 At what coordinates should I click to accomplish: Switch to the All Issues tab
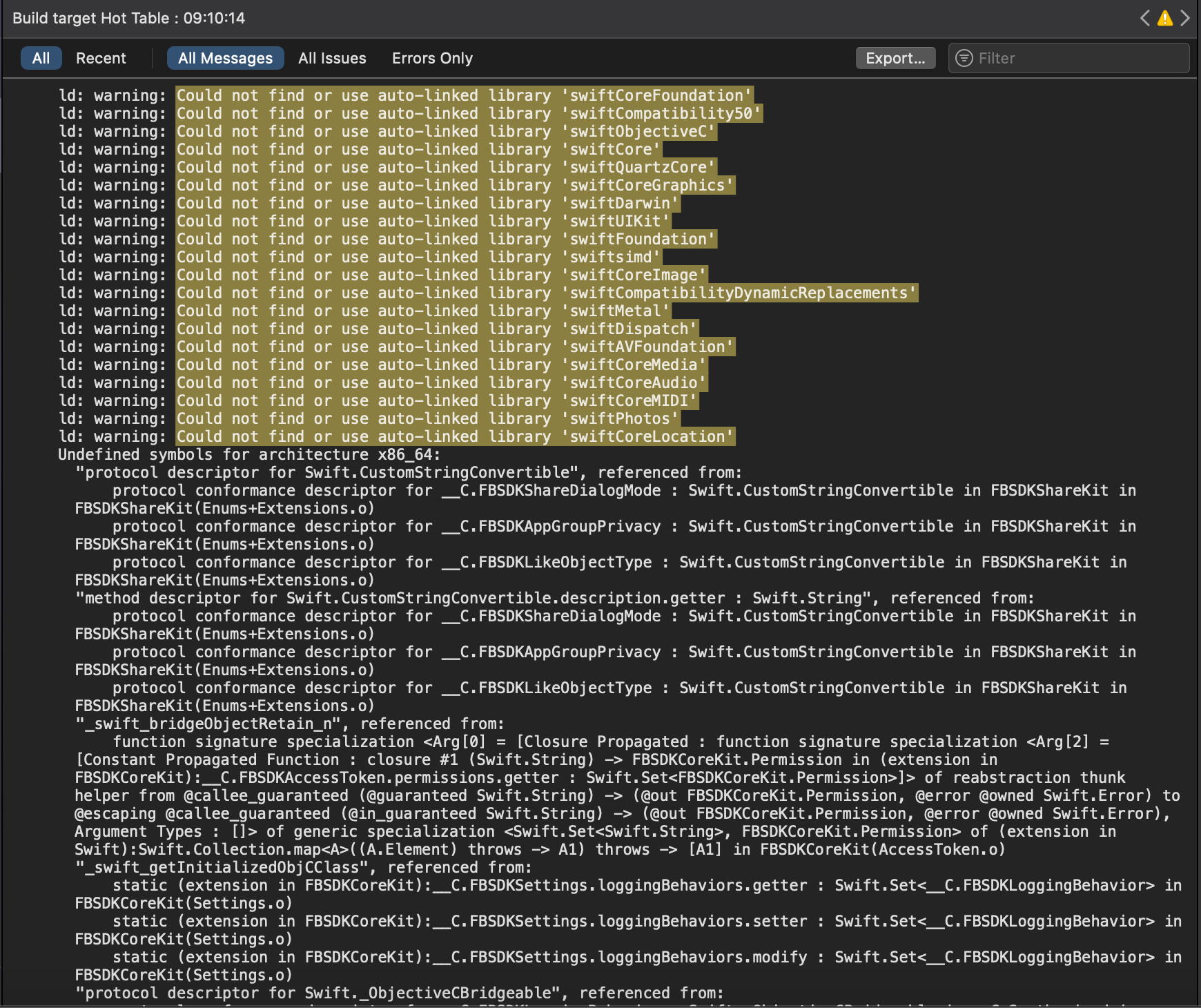332,58
